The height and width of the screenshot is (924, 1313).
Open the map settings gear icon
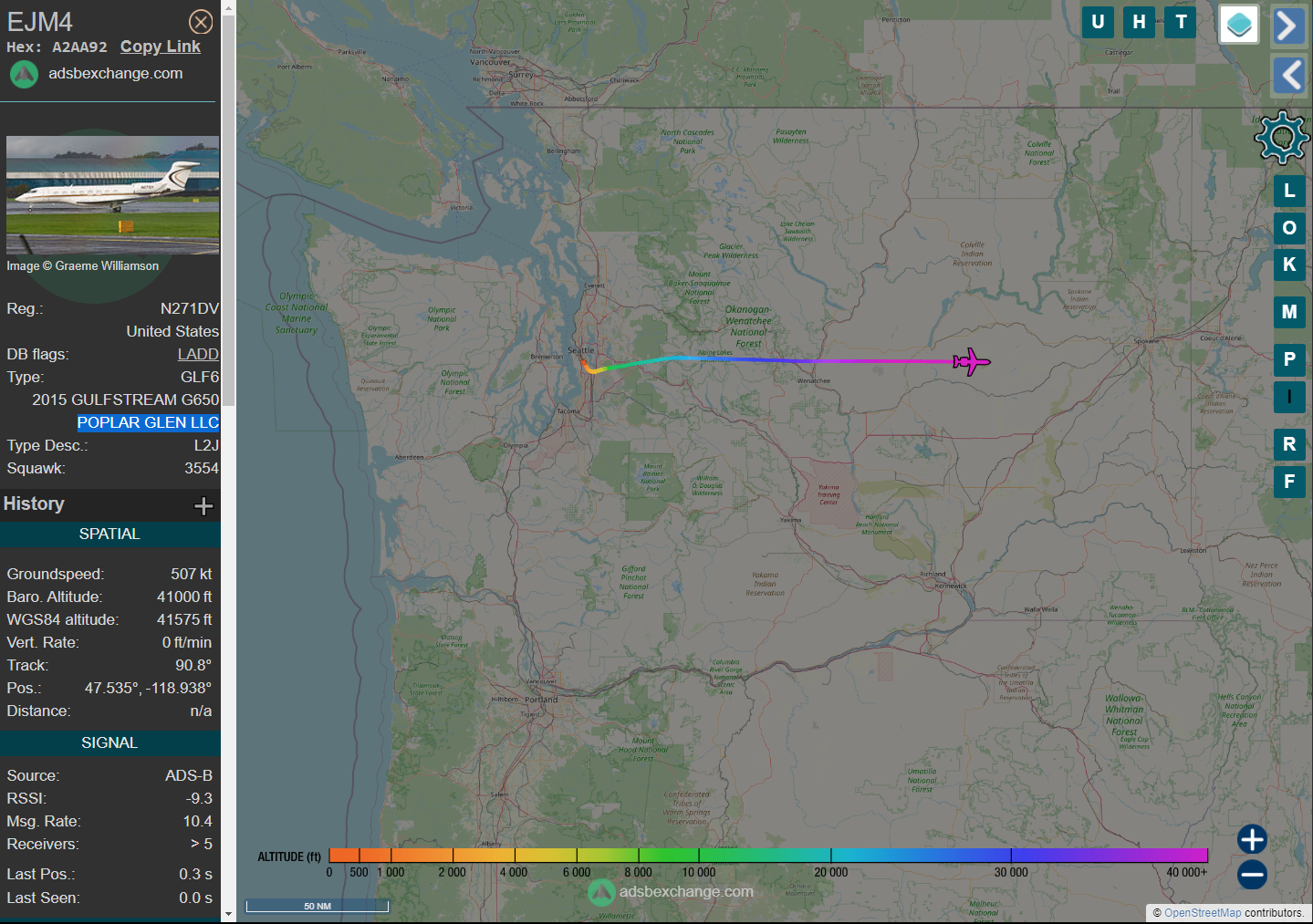(x=1282, y=138)
